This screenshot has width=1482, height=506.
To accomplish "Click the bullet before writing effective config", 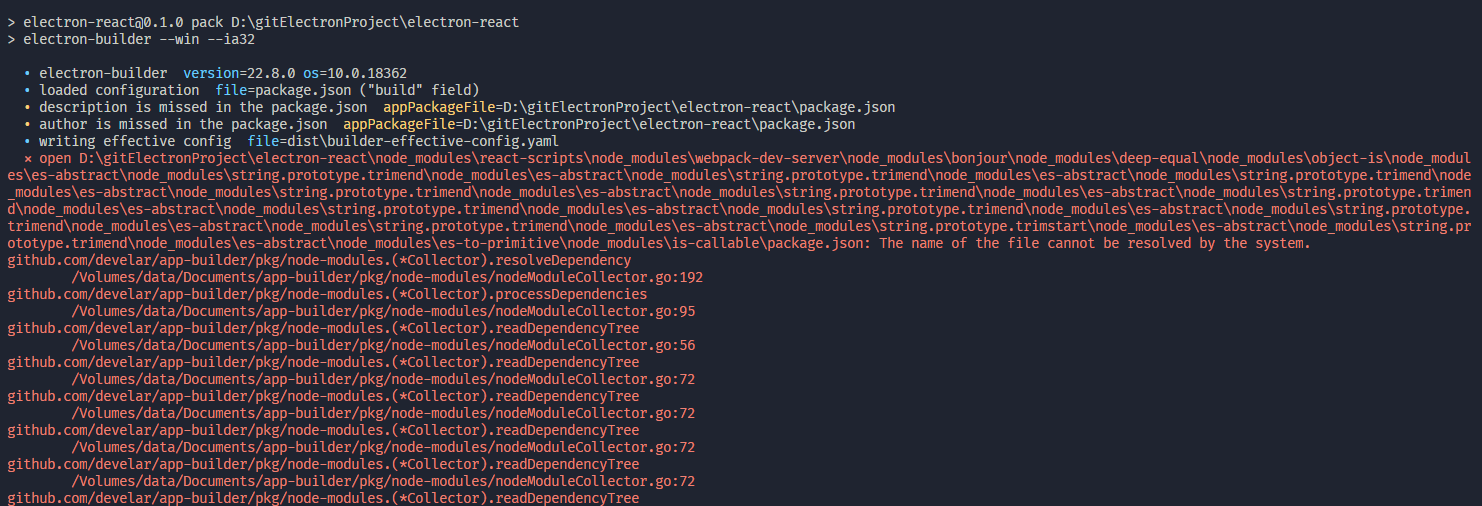I will 28,141.
